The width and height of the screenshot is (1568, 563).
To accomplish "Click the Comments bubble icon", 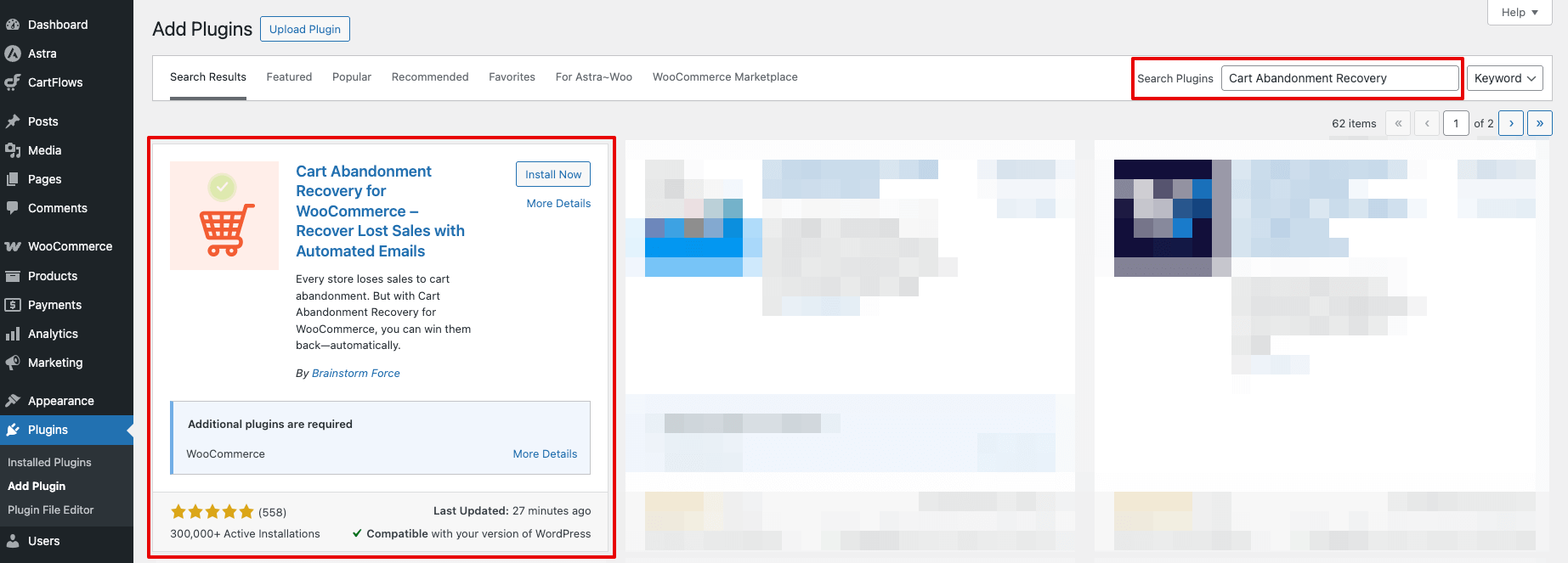I will coord(13,208).
